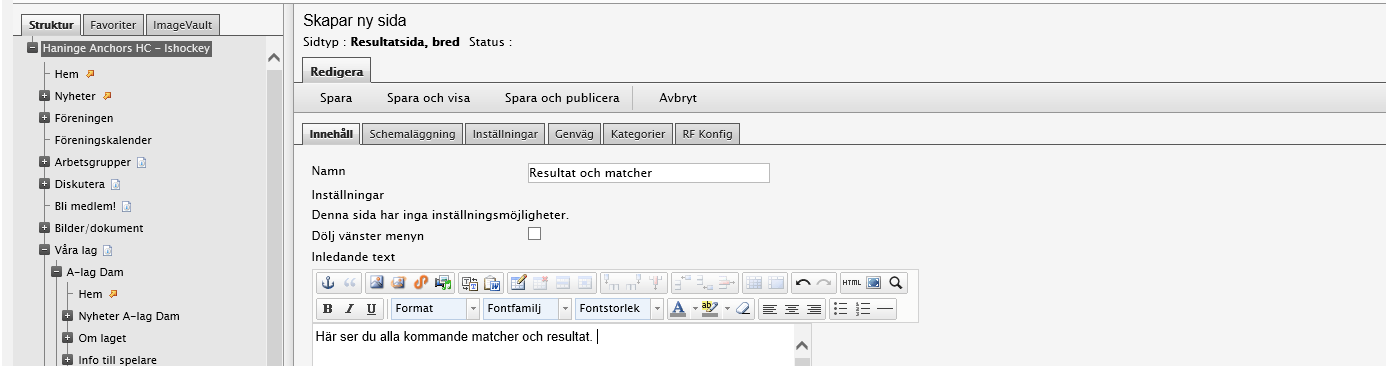Insert a new table via the table-pencil icon
1386x366 pixels.
coord(518,283)
